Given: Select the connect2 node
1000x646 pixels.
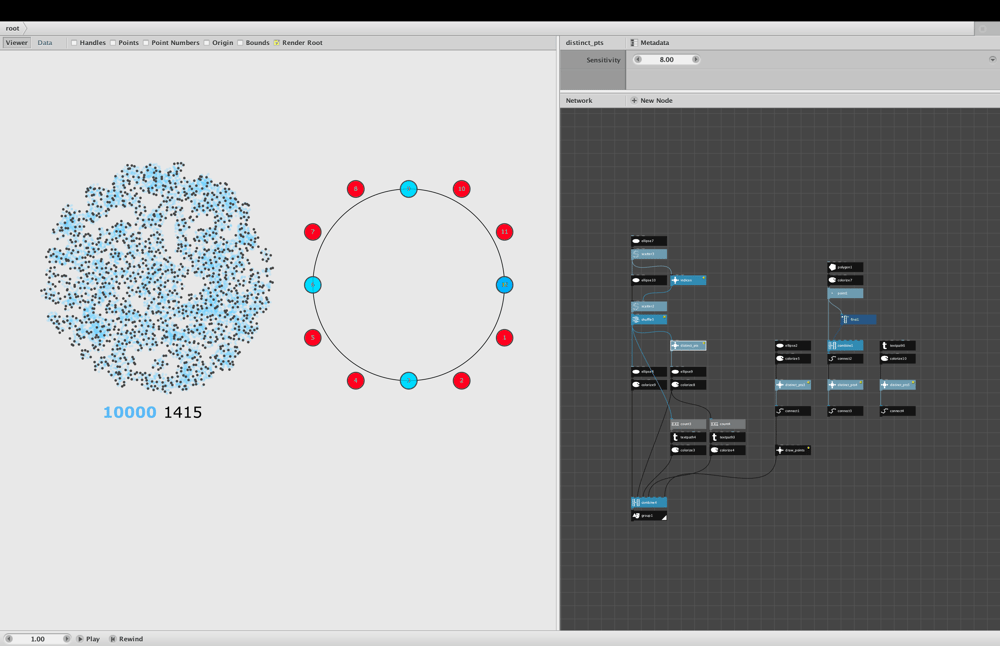Looking at the screenshot, I should coord(845,358).
